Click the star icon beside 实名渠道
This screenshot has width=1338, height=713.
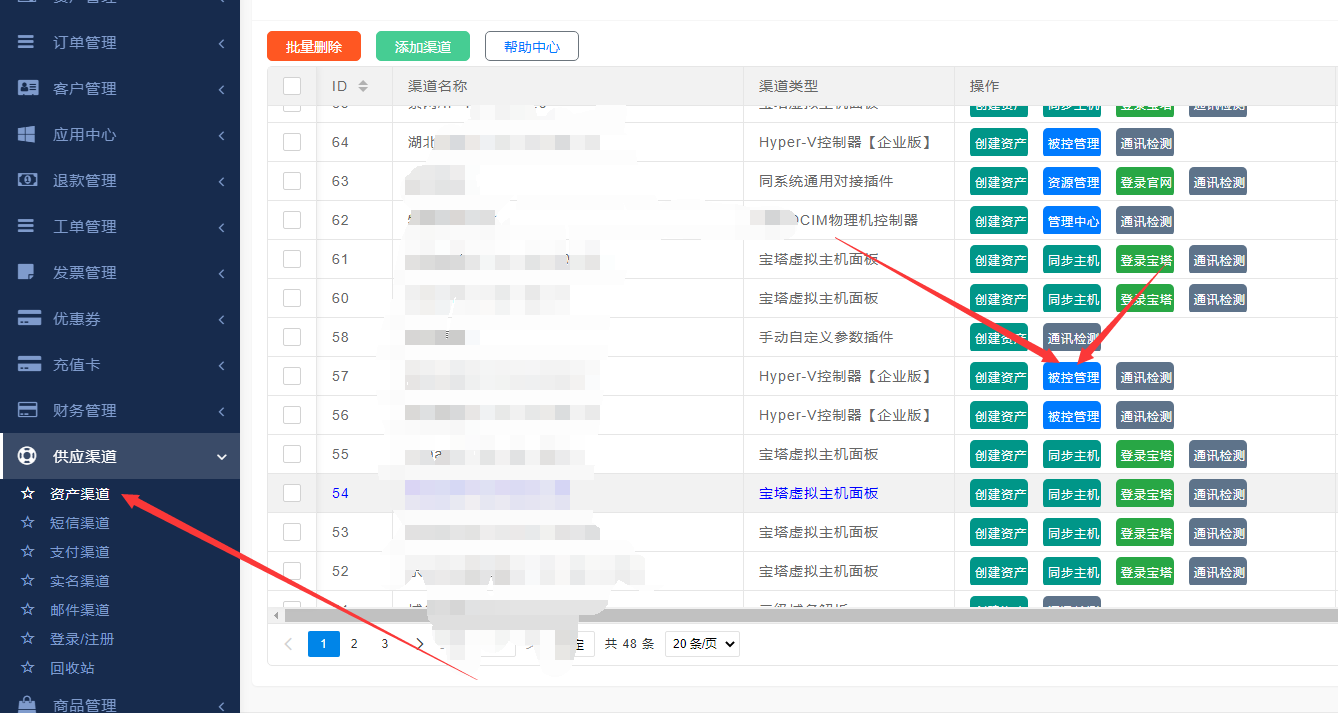point(28,580)
